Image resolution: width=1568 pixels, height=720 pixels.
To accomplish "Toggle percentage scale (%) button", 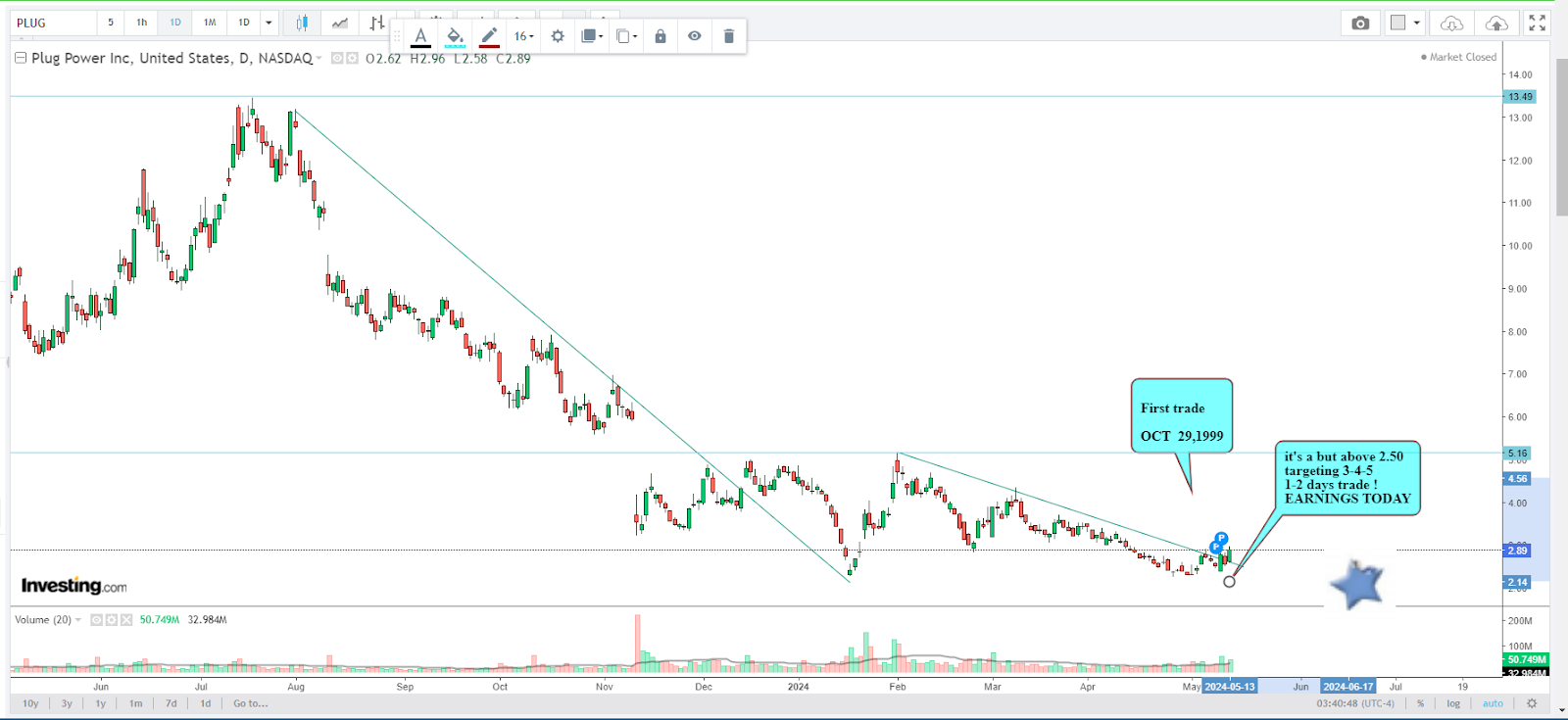I will click(x=1420, y=703).
